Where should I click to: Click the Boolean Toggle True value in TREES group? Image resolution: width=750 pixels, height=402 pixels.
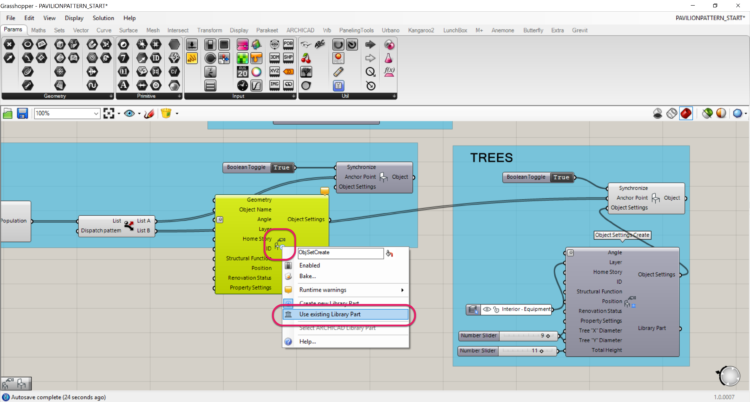tap(562, 177)
